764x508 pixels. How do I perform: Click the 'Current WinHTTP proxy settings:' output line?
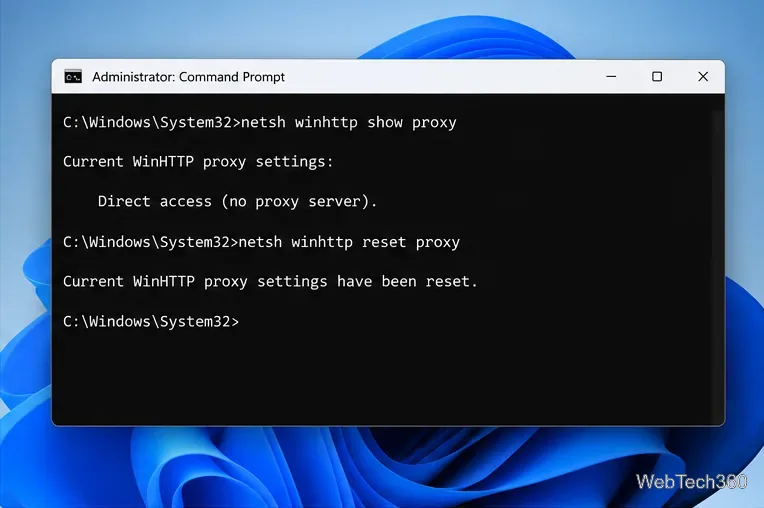coord(198,162)
